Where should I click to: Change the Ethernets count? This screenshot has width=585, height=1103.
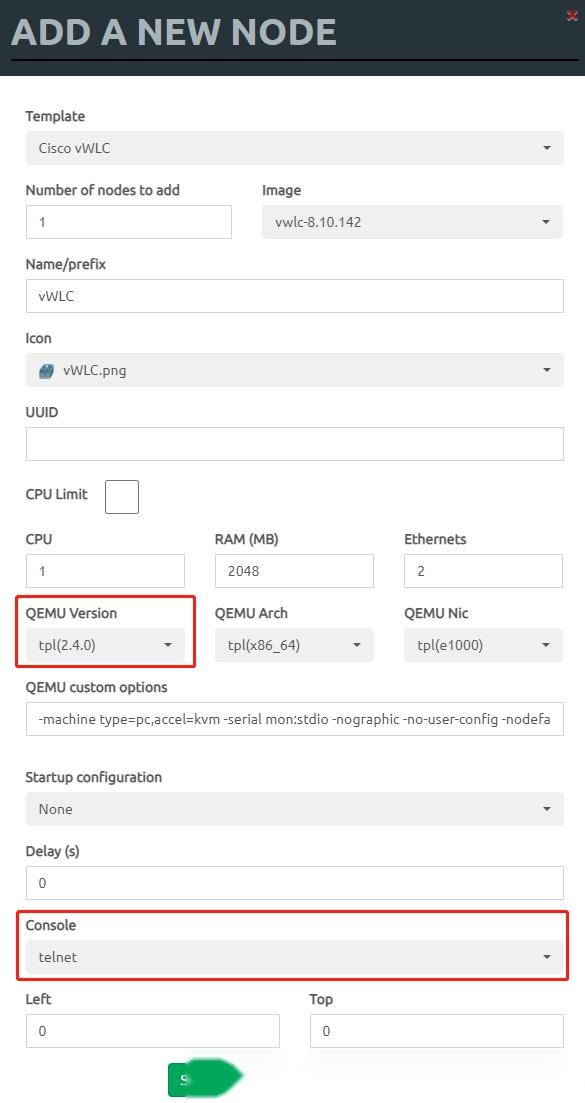tap(483, 570)
